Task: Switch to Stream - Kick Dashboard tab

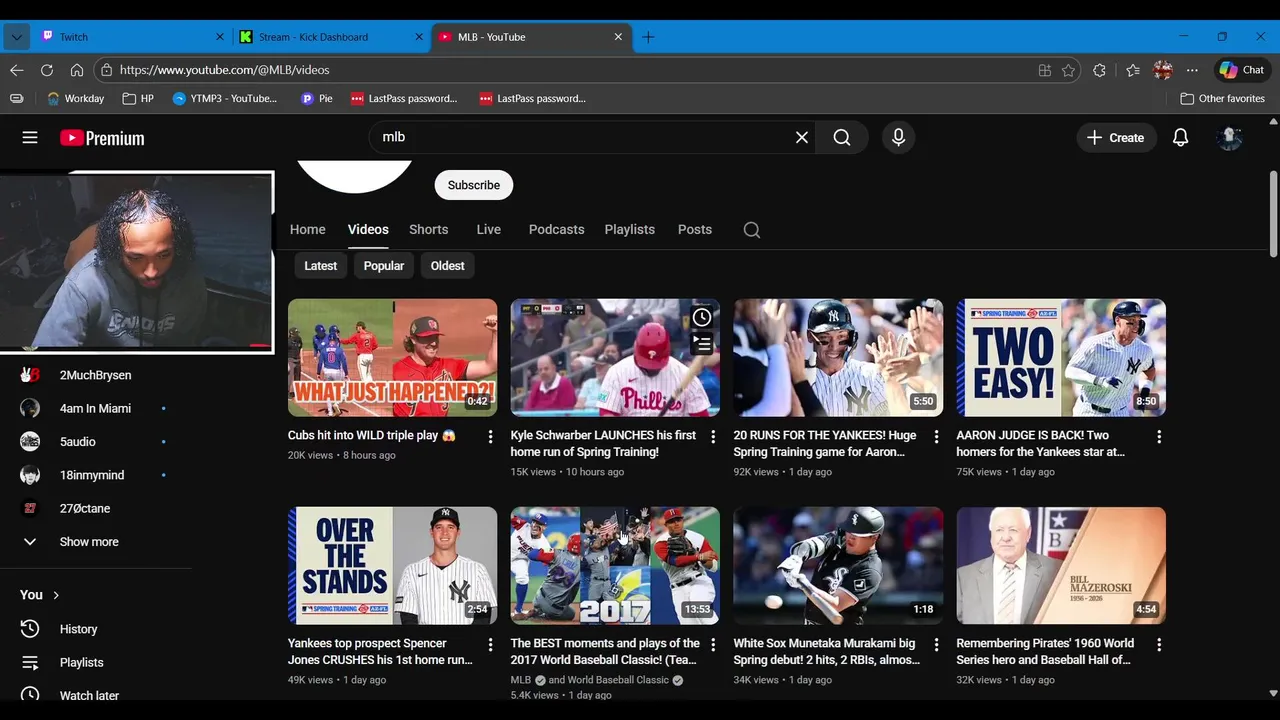Action: (x=331, y=37)
